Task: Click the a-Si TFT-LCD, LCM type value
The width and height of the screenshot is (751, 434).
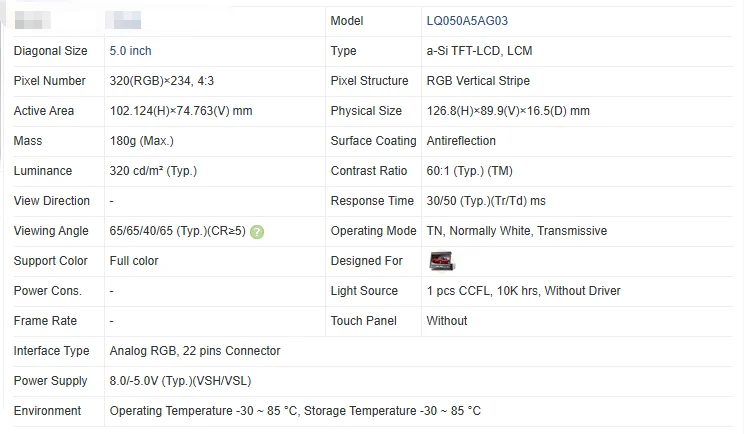Action: point(479,51)
